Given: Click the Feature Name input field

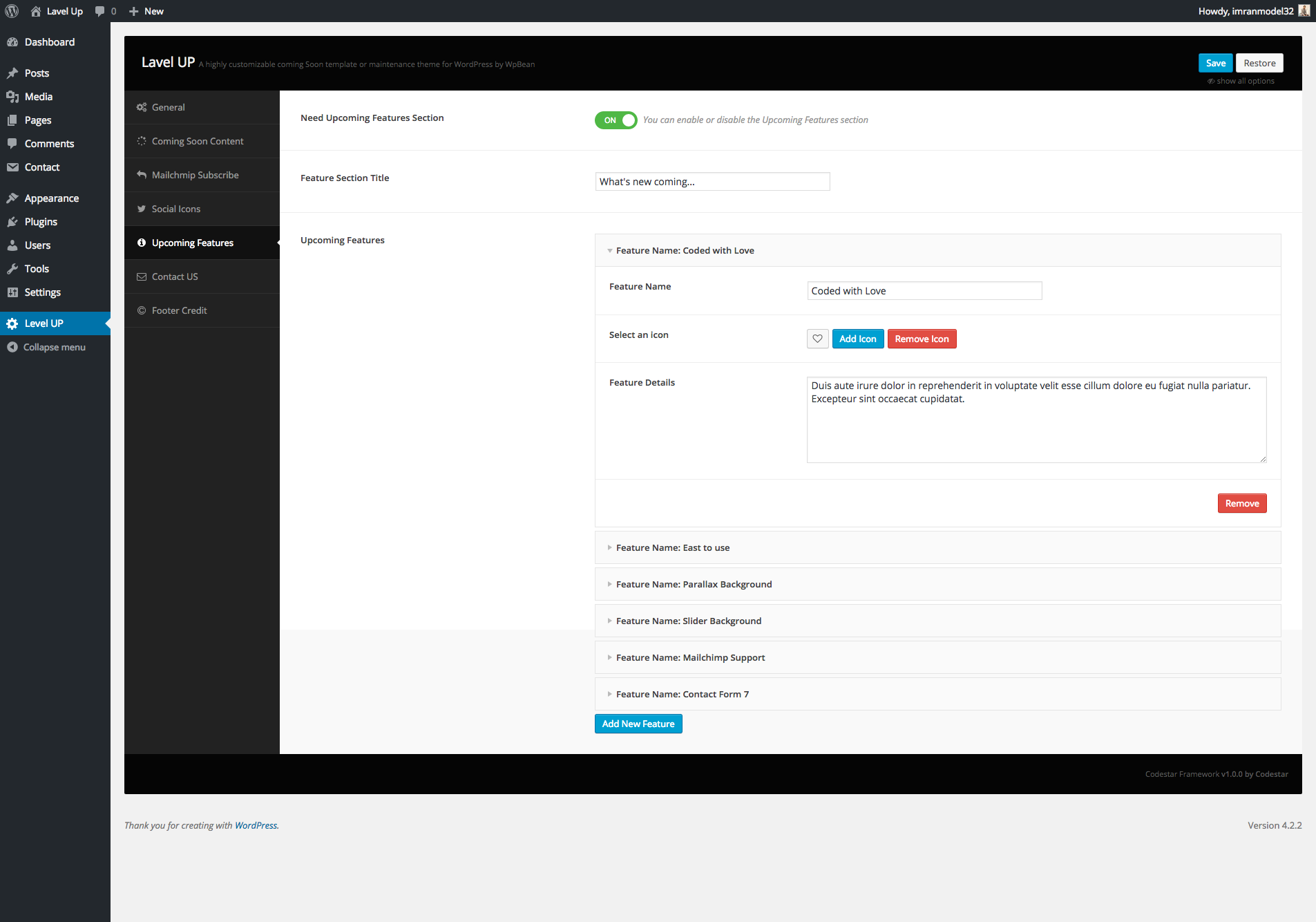Looking at the screenshot, I should [924, 291].
